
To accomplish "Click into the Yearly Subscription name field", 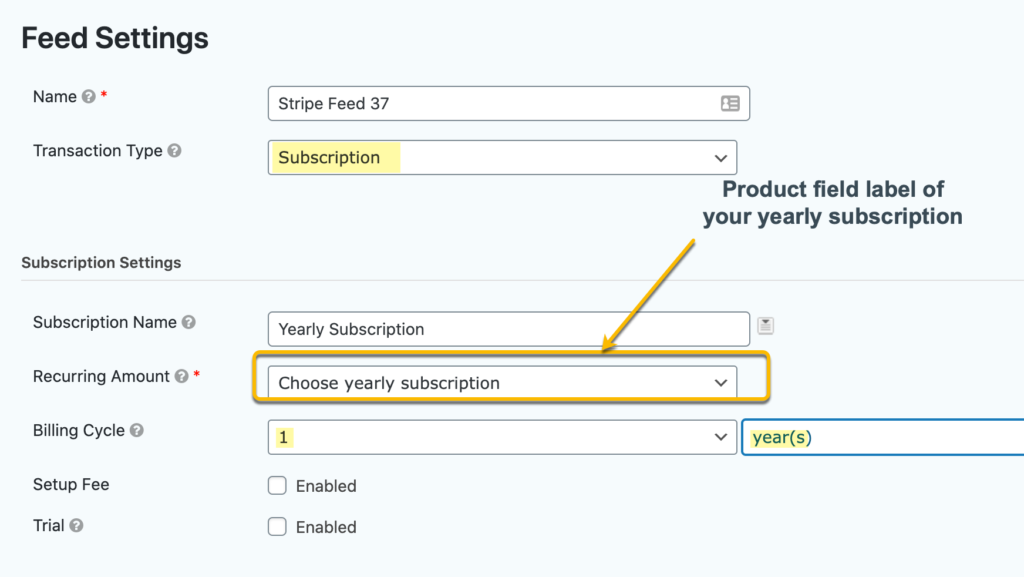I will pos(509,329).
